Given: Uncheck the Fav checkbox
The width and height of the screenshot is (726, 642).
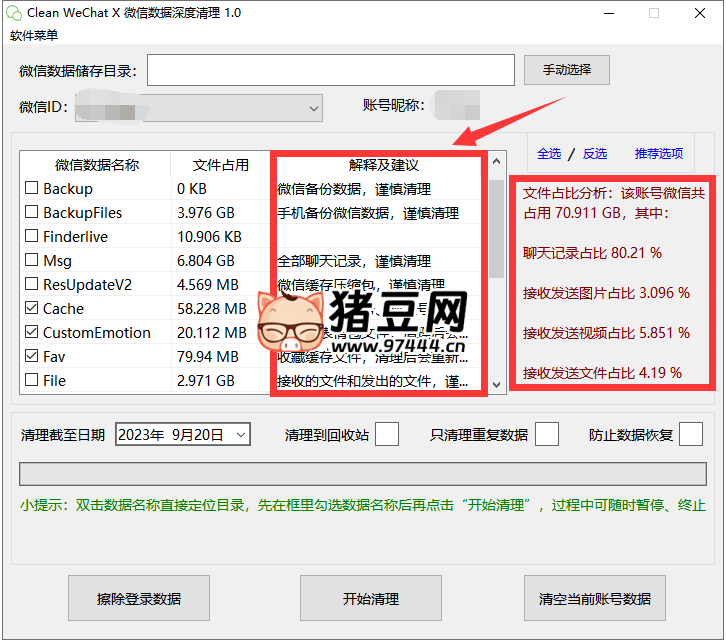Looking at the screenshot, I should coord(31,356).
